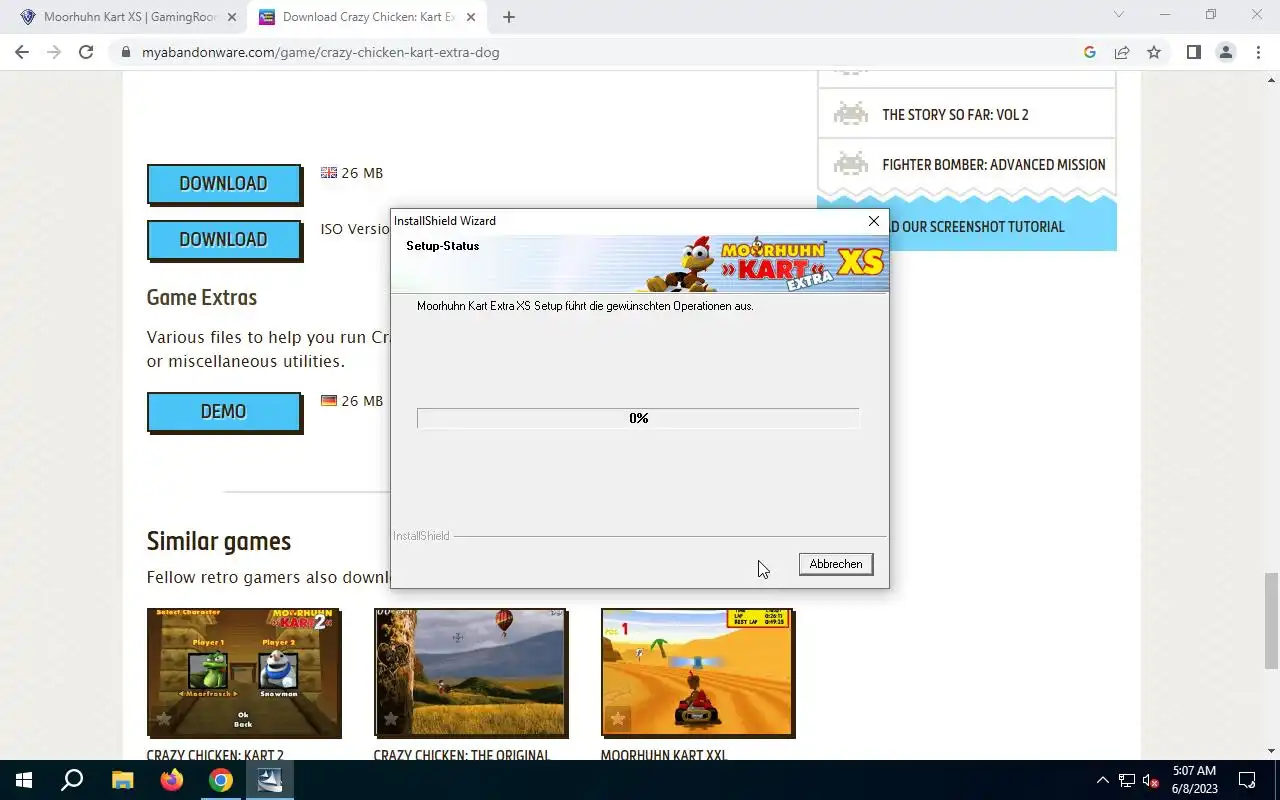Switch to Chrome in the taskbar
The height and width of the screenshot is (800, 1280).
[221, 780]
